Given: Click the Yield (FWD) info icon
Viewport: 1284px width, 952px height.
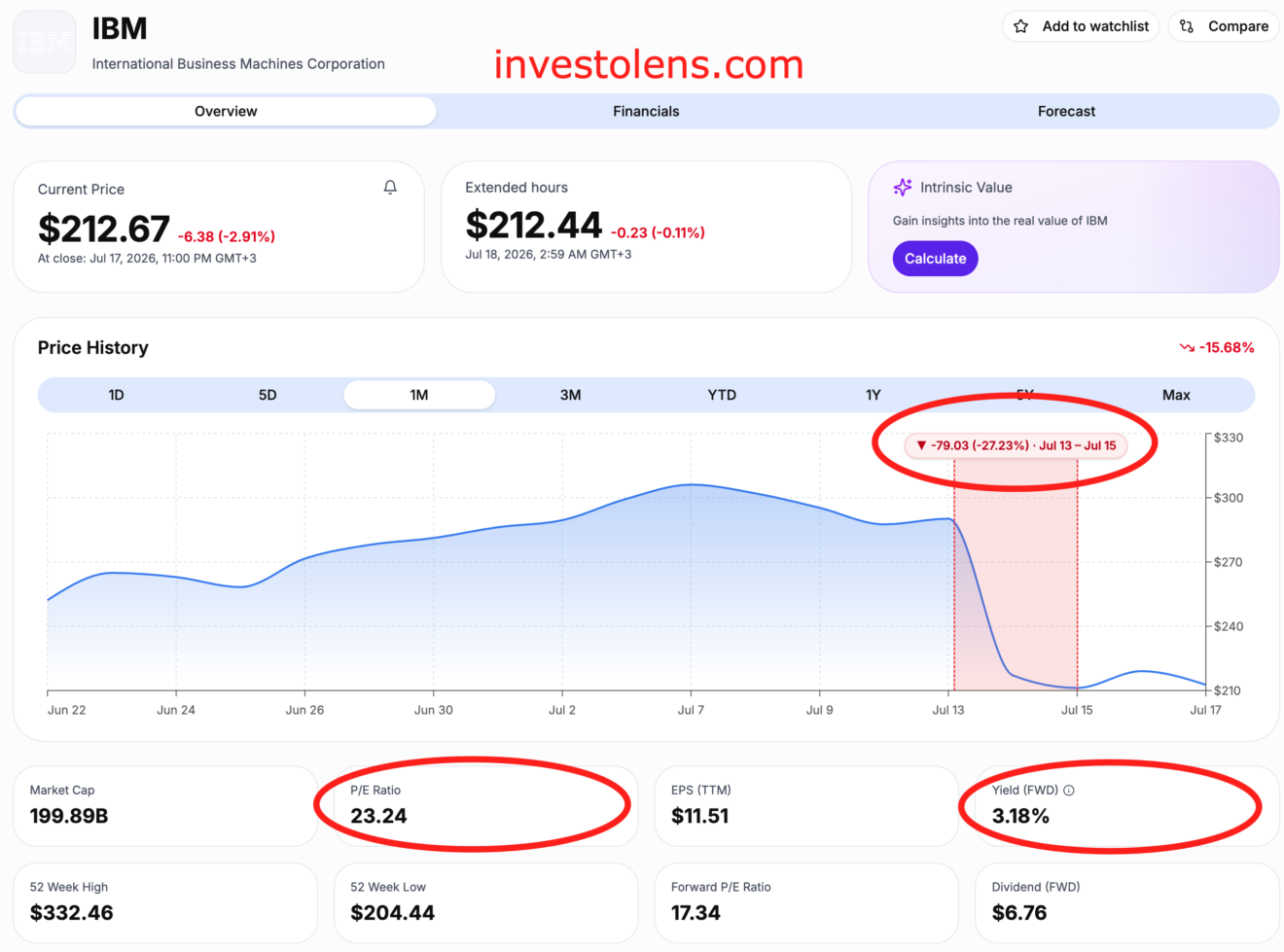Looking at the screenshot, I should pos(1069,791).
